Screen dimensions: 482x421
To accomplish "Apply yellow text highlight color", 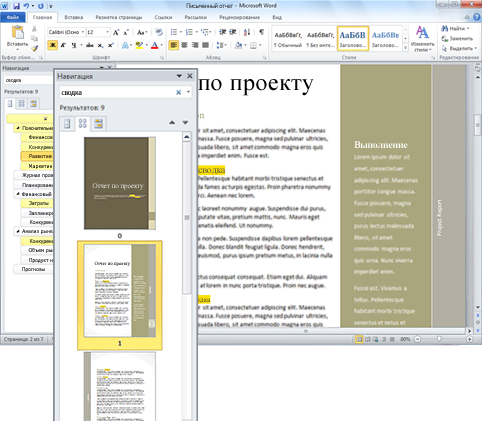I will [x=139, y=45].
